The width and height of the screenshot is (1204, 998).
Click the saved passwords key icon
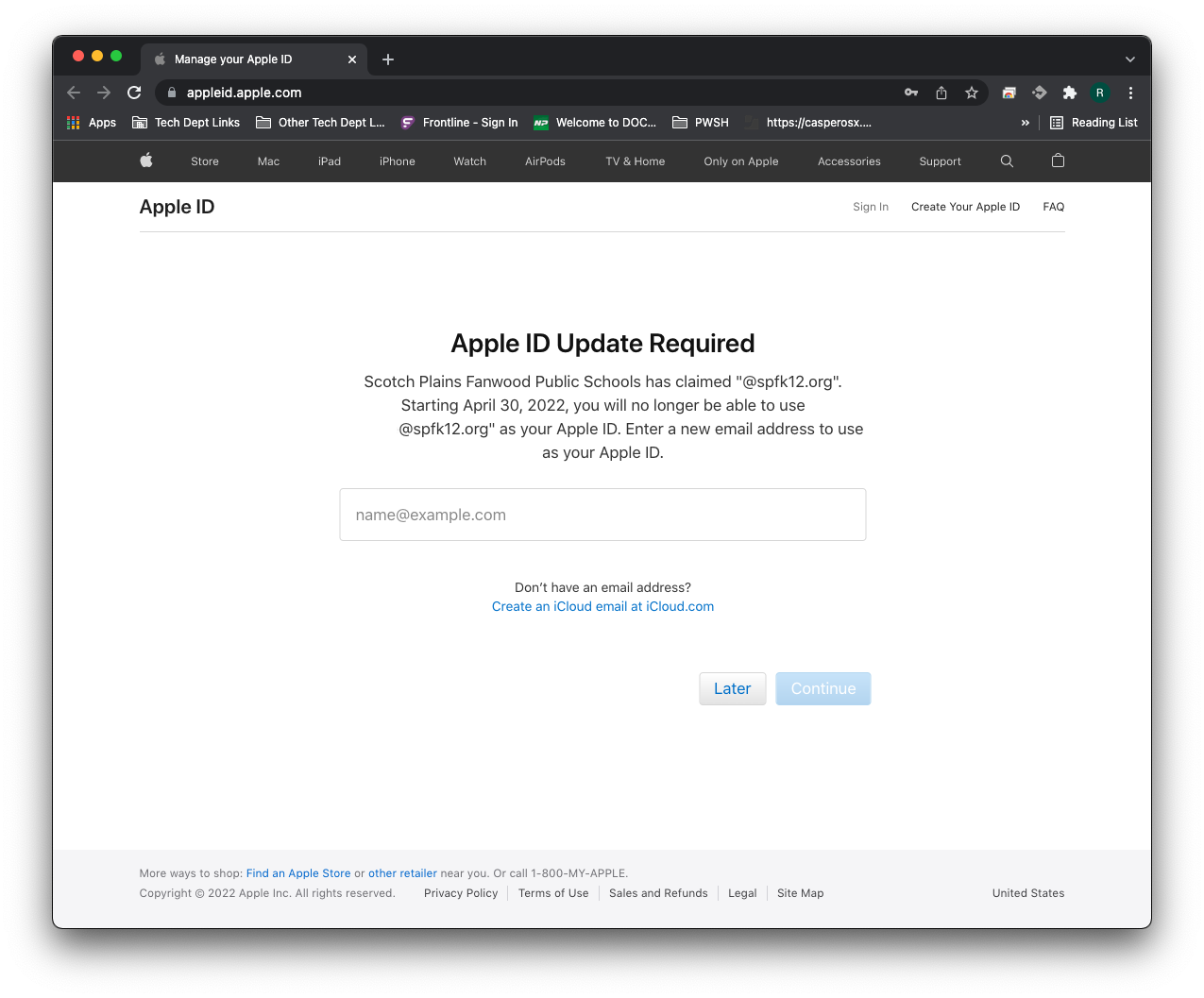tap(911, 93)
